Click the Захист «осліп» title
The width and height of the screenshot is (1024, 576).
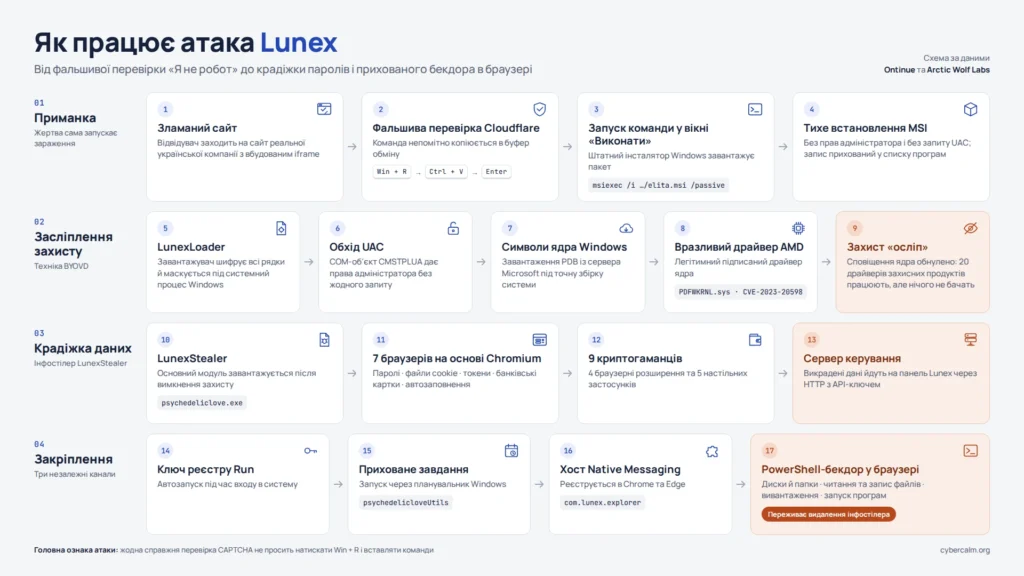[x=888, y=247]
